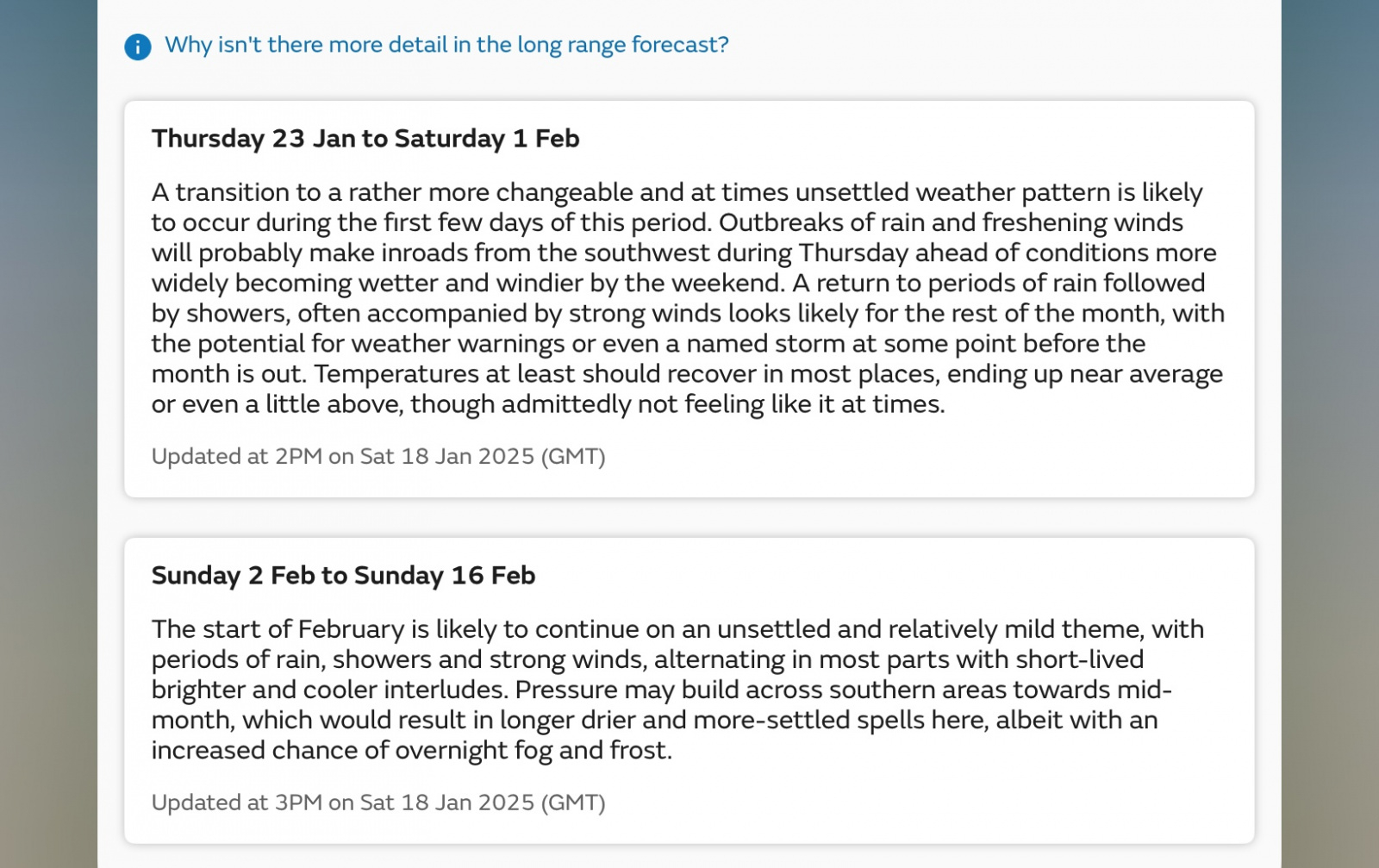The width and height of the screenshot is (1379, 868).
Task: Click the left page background margin
Action: [x=48, y=434]
